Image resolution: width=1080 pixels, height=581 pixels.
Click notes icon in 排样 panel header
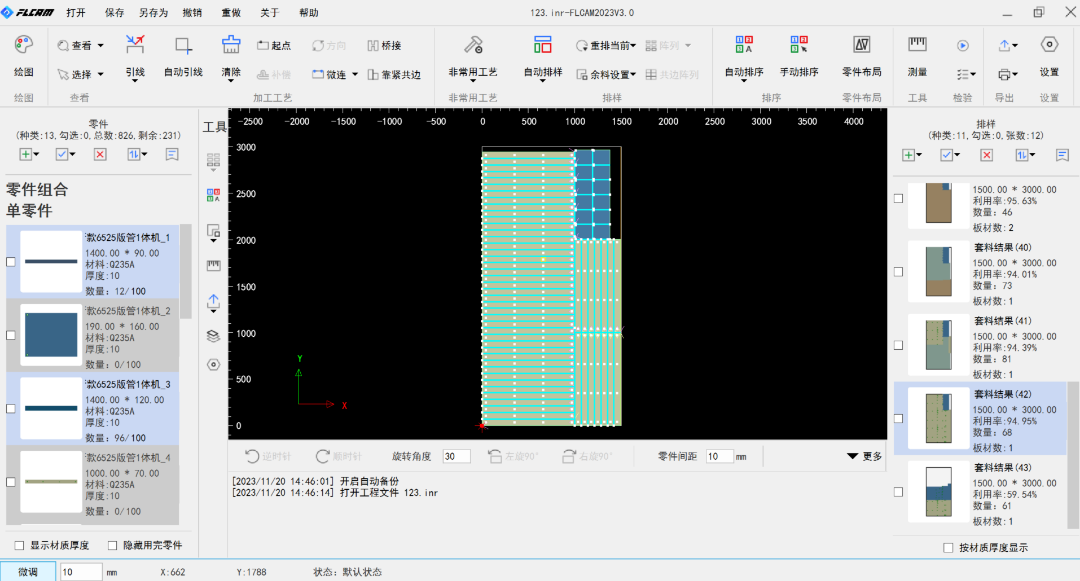[x=1062, y=155]
